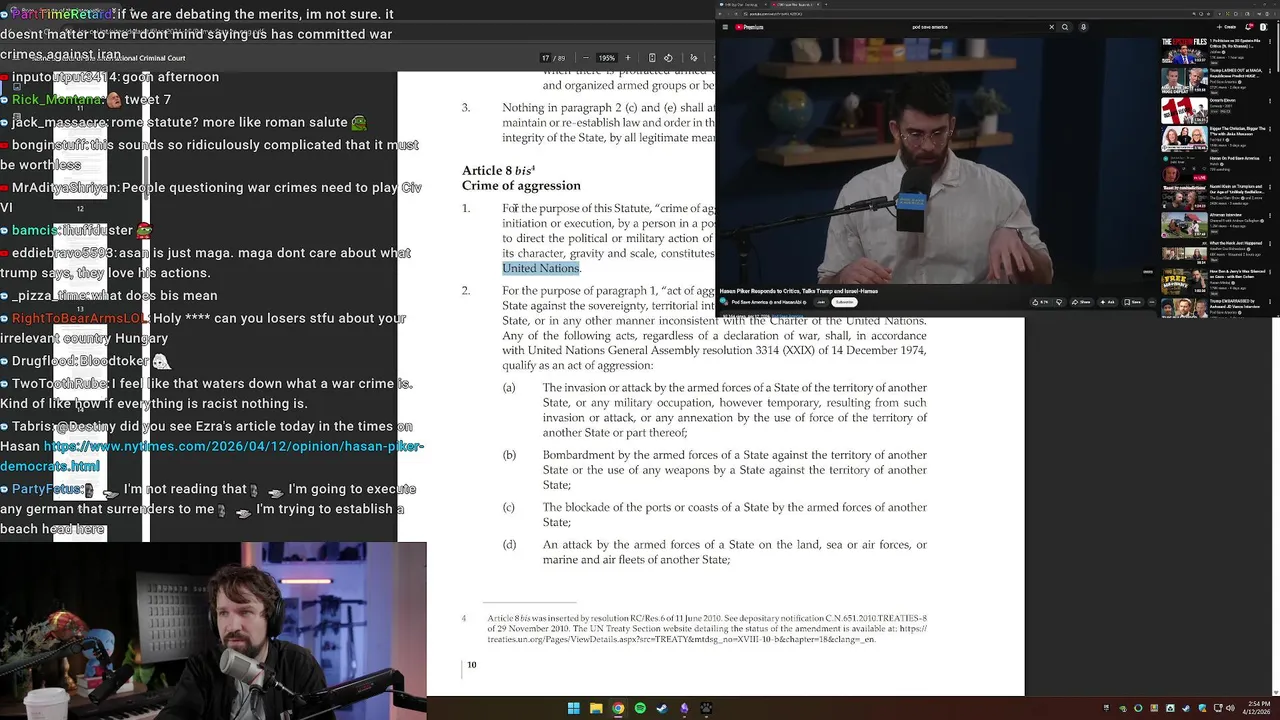Open YouTube notifications bell
This screenshot has height=720, width=1280.
1249,27
